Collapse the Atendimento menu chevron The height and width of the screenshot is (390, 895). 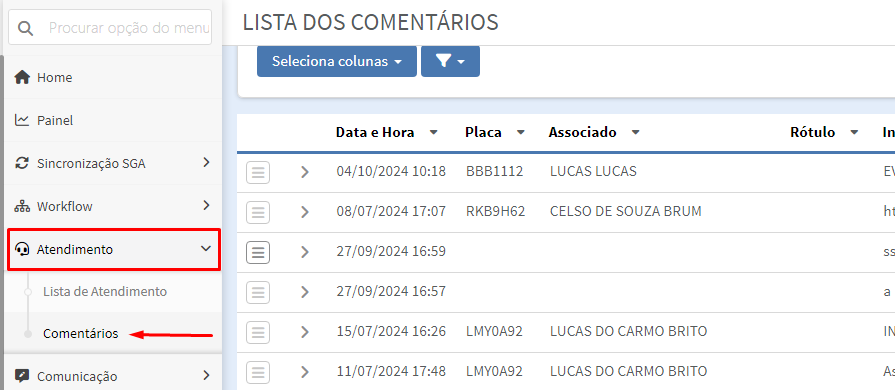point(206,248)
